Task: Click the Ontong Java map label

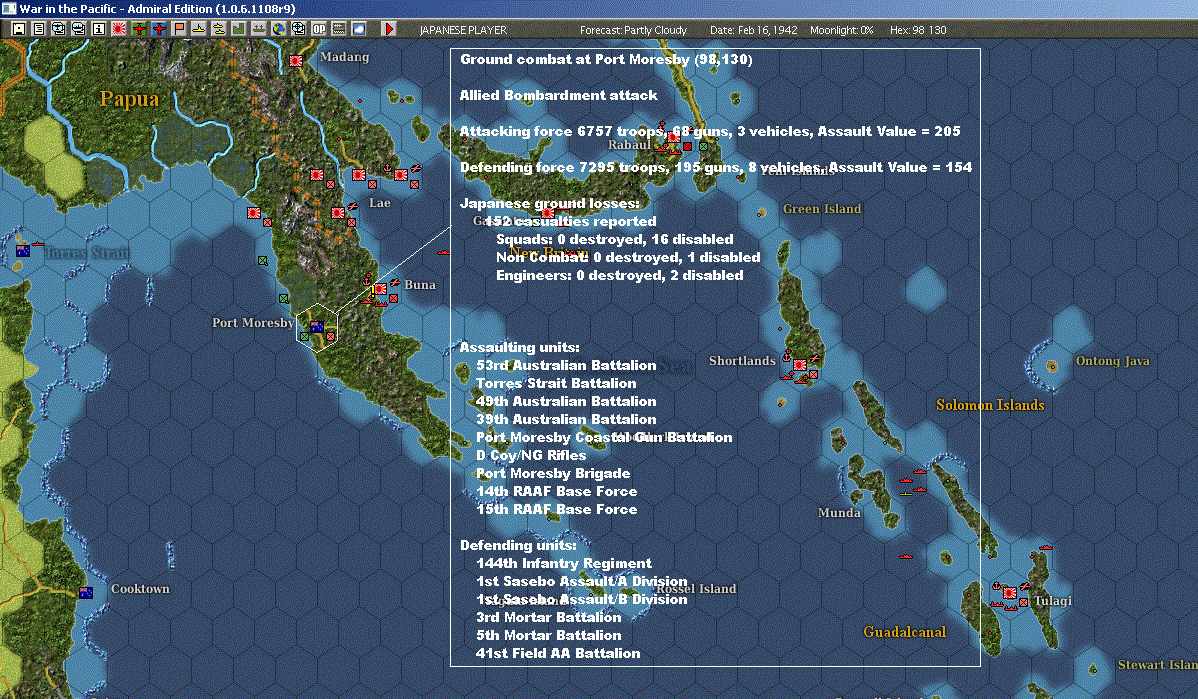Action: point(1112,361)
